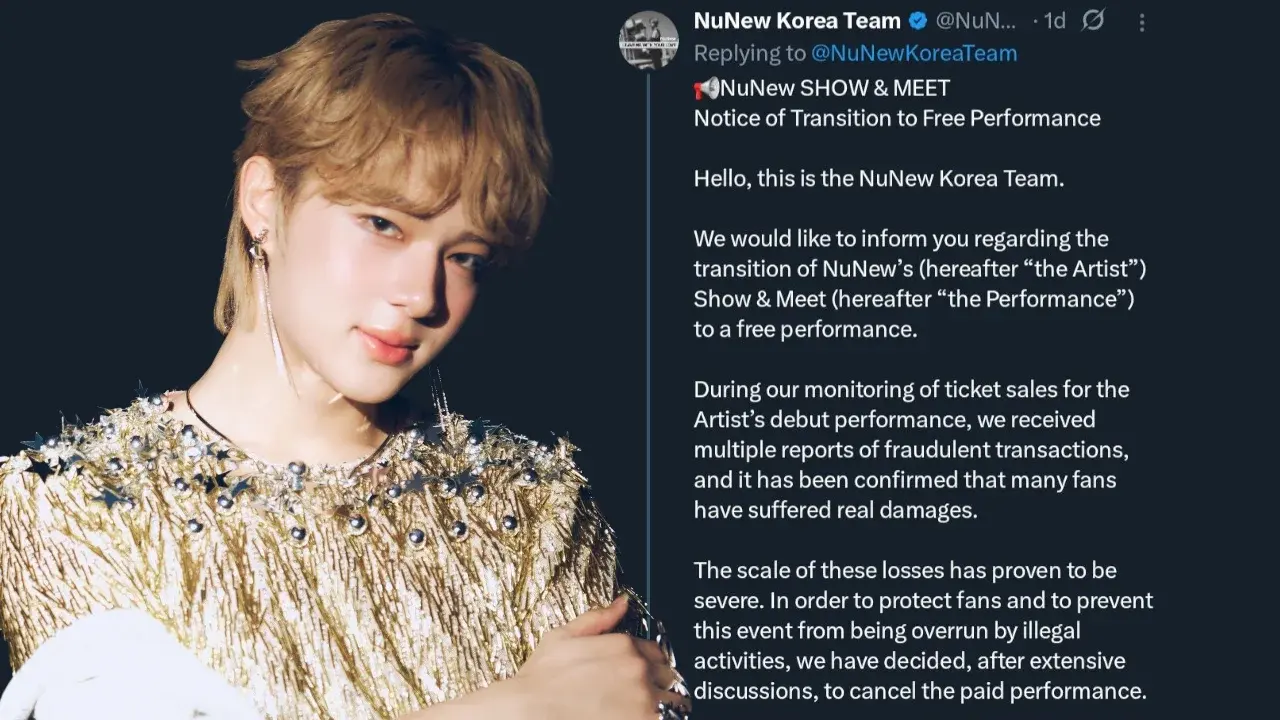
Task: Click the 'have suffered real damages' line
Action: pyautogui.click(x=835, y=509)
